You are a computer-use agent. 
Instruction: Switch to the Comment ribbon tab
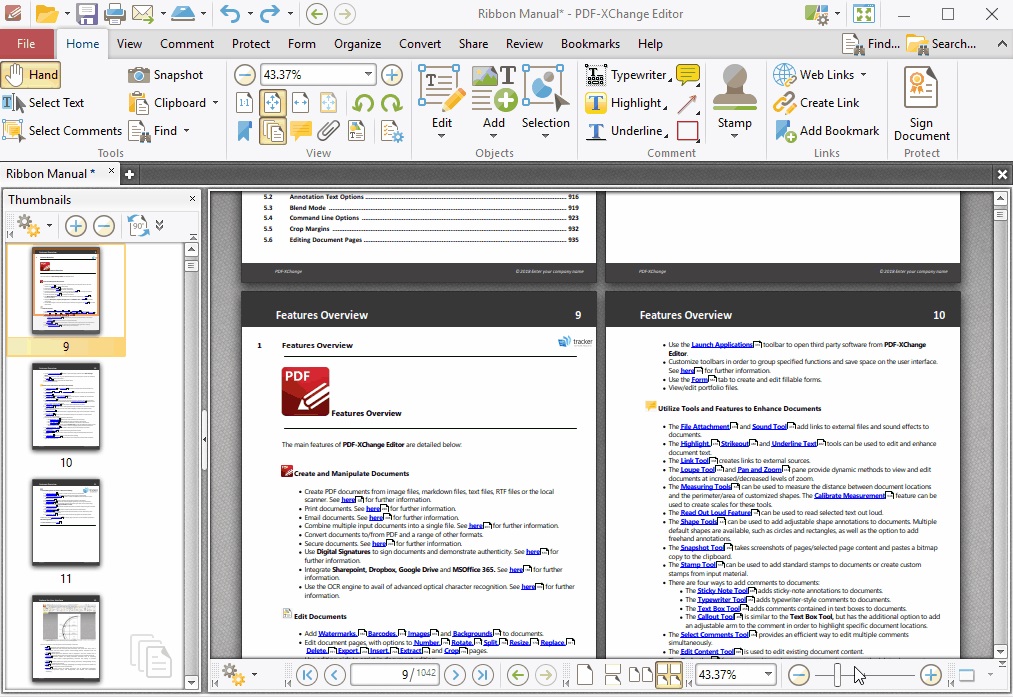point(187,43)
